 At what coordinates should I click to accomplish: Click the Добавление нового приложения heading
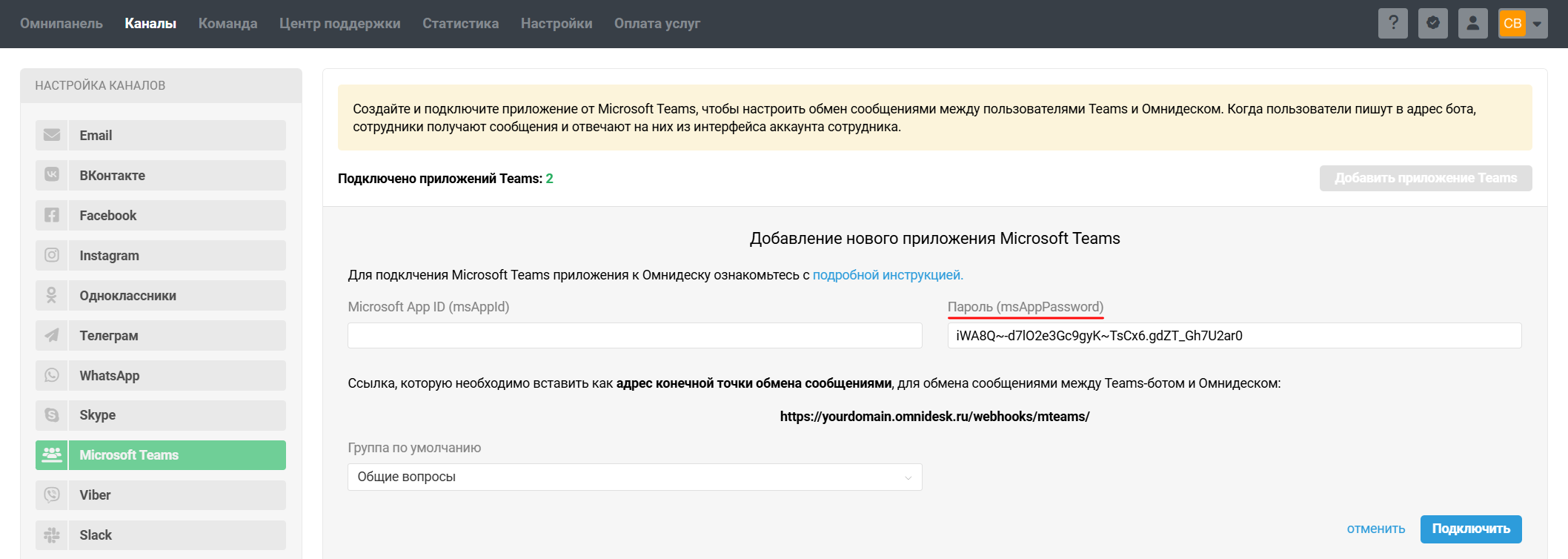(934, 238)
